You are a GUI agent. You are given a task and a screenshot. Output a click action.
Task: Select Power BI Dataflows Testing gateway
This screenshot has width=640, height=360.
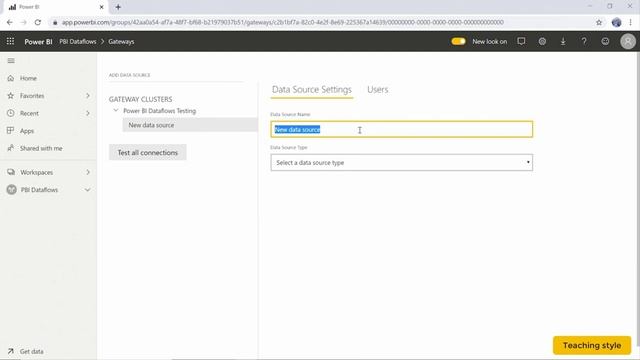pos(160,111)
